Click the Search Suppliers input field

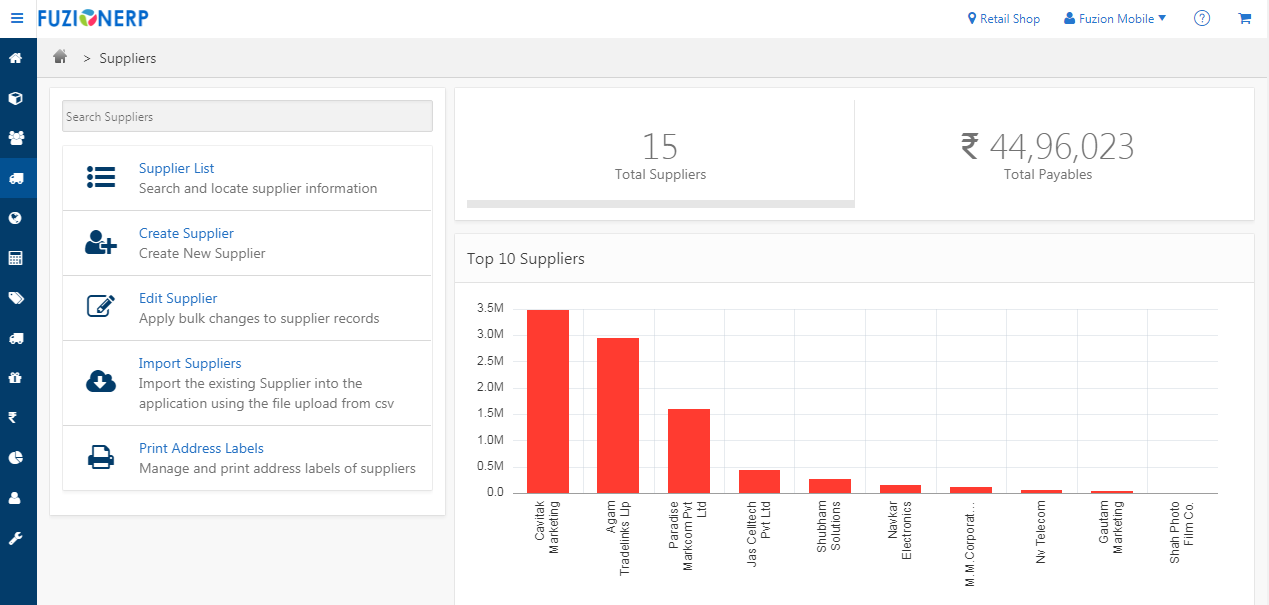click(x=247, y=116)
